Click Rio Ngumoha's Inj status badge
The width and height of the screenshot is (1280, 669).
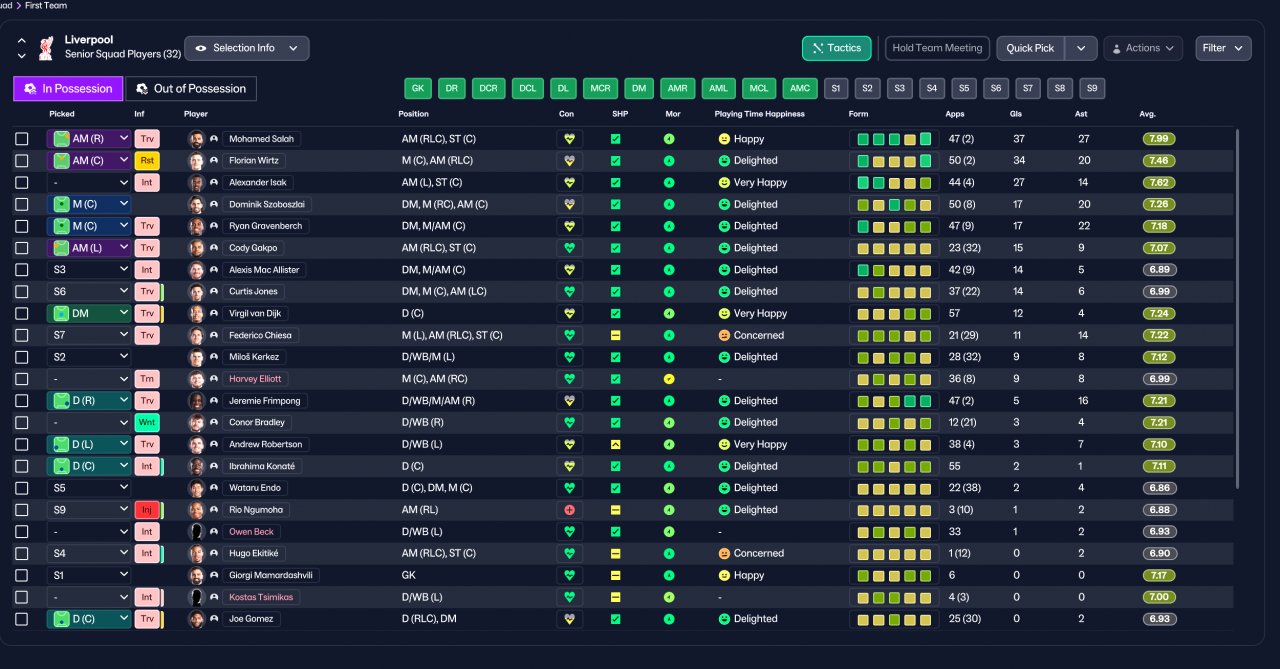(x=147, y=510)
